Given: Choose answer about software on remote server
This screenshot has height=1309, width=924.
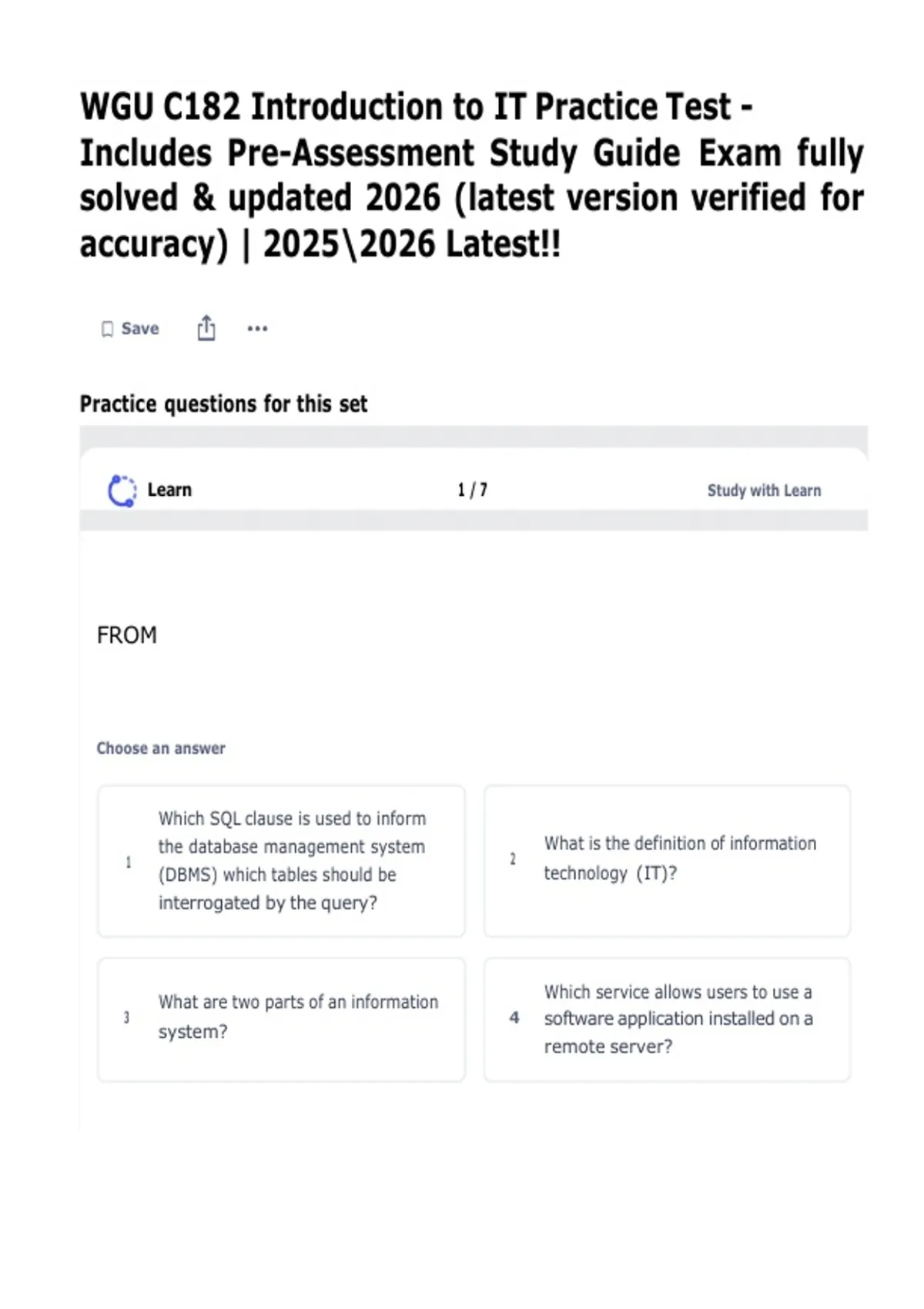Looking at the screenshot, I should 667,1019.
